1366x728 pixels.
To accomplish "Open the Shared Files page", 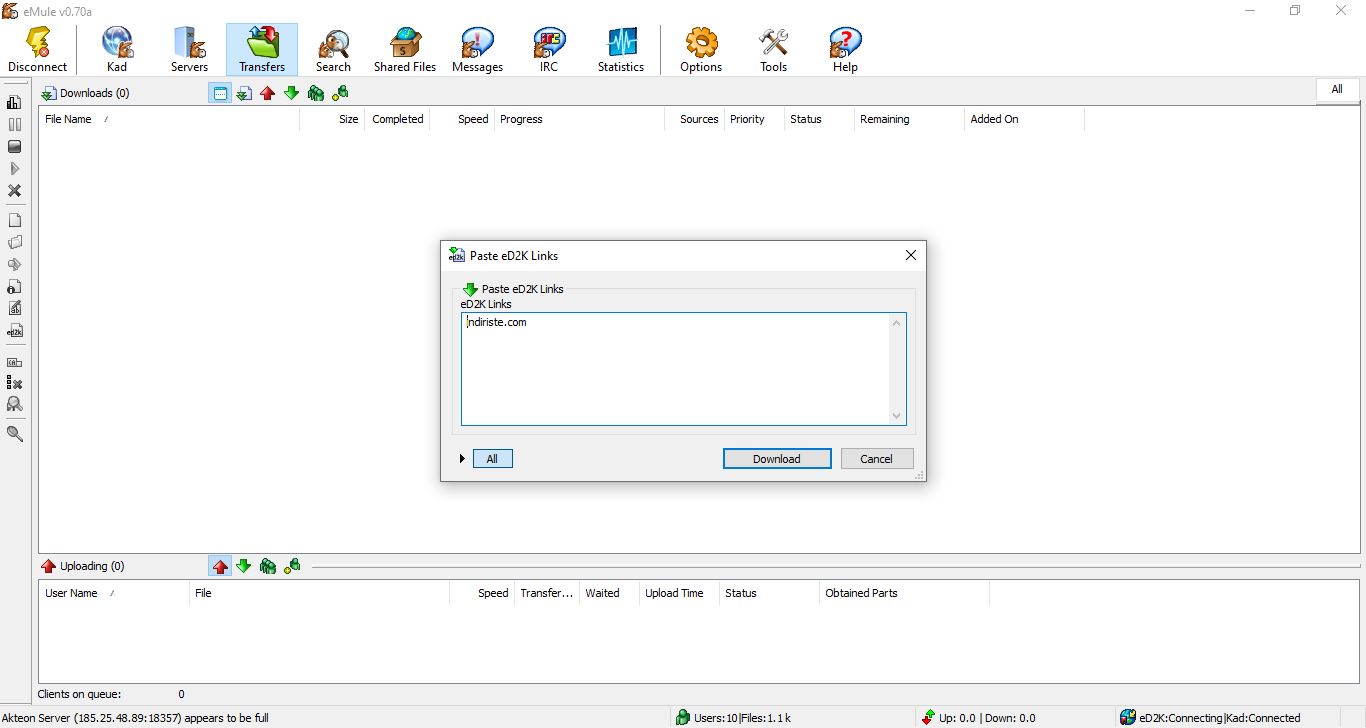I will pos(405,50).
